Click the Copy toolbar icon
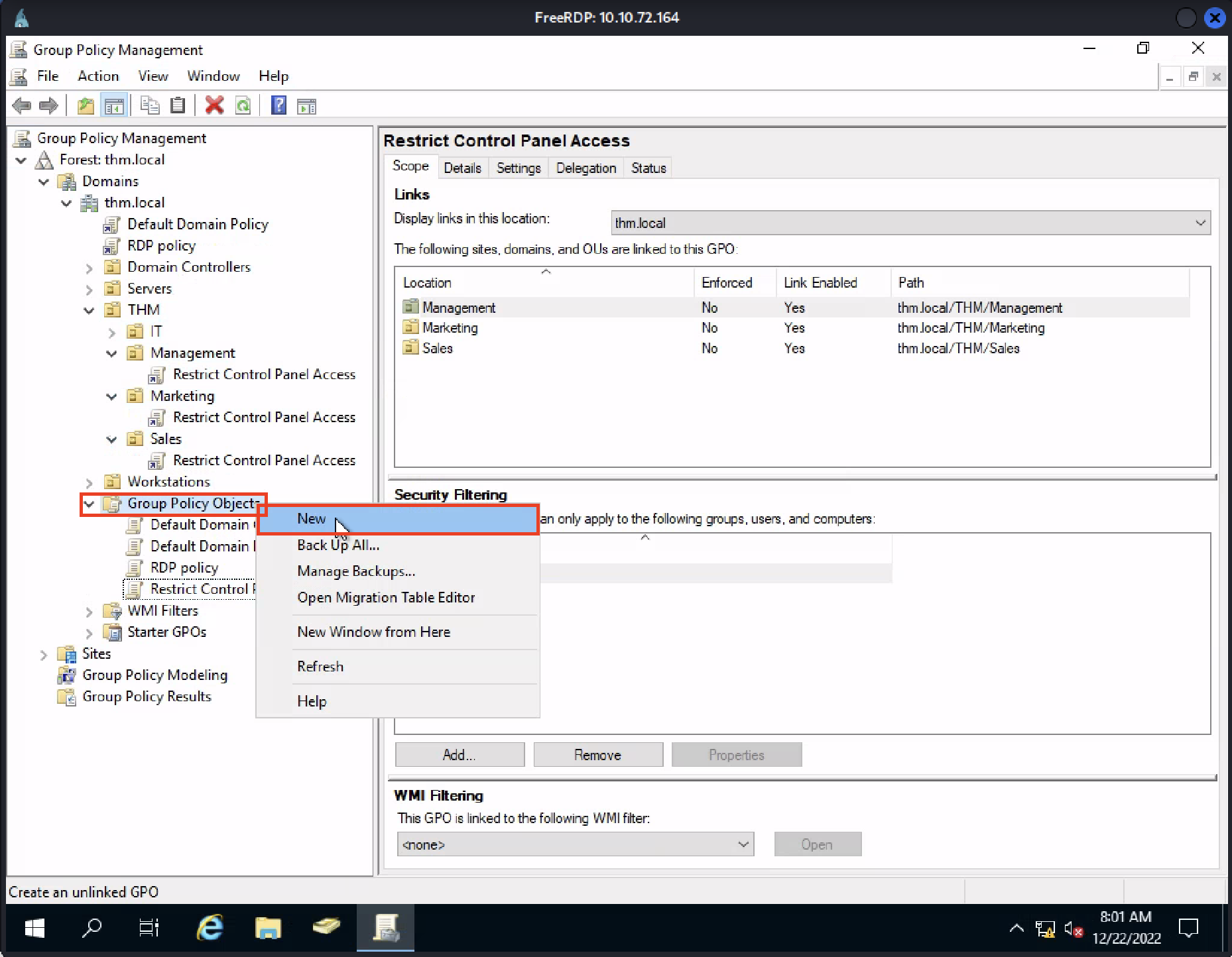This screenshot has height=957, width=1232. [151, 105]
